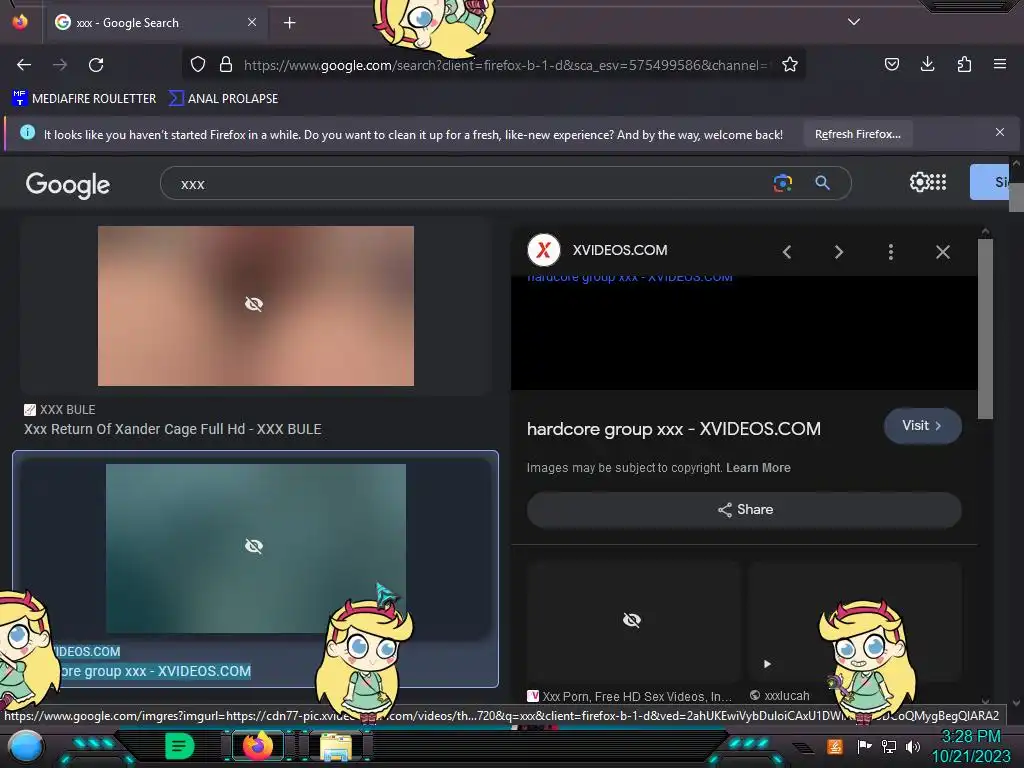Open the extensions puzzle-piece menu
Viewport: 1024px width, 768px height.
[964, 64]
